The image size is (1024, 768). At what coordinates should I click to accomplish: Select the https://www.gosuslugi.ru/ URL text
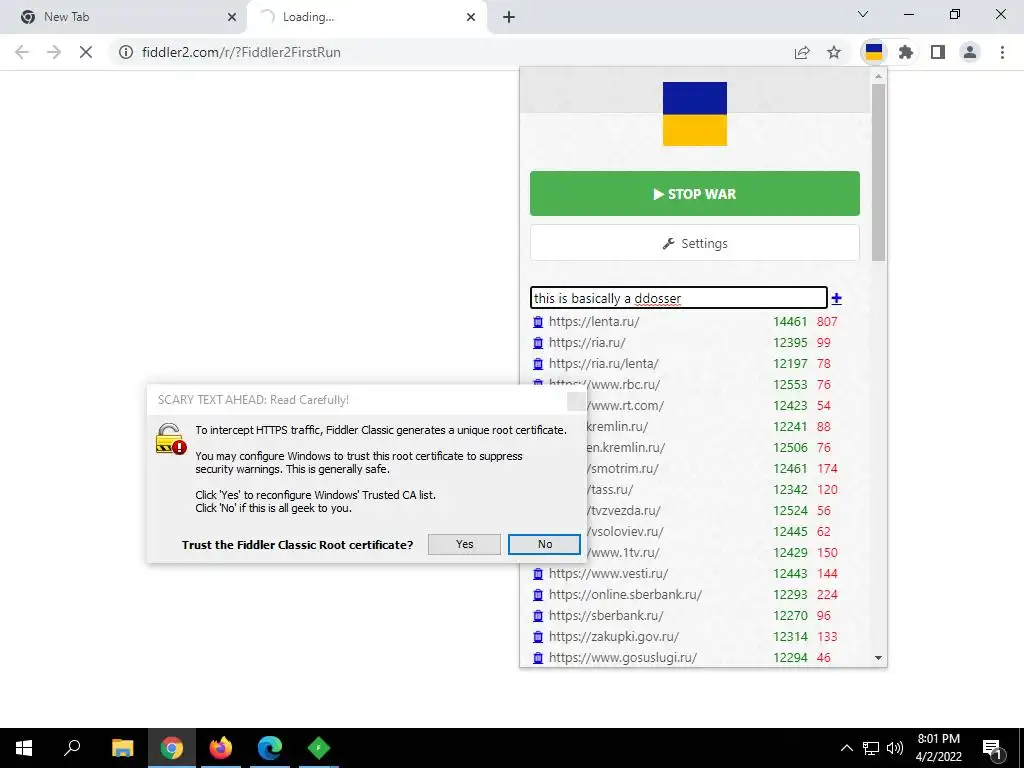click(x=622, y=657)
